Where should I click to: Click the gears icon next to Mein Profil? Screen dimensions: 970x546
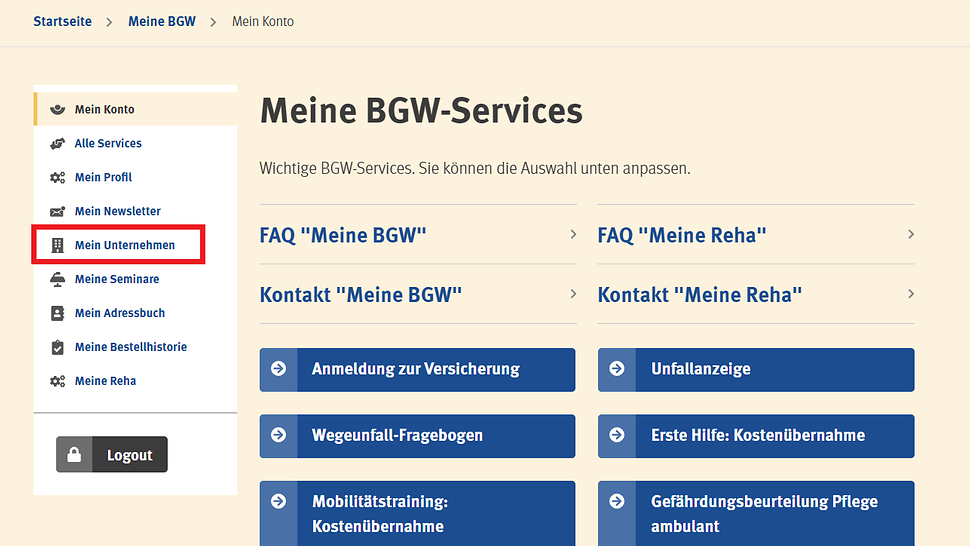click(x=58, y=177)
